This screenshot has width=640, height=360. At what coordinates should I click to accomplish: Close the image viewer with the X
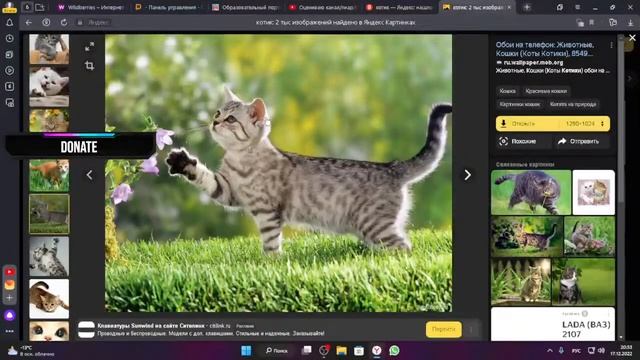coord(632,38)
